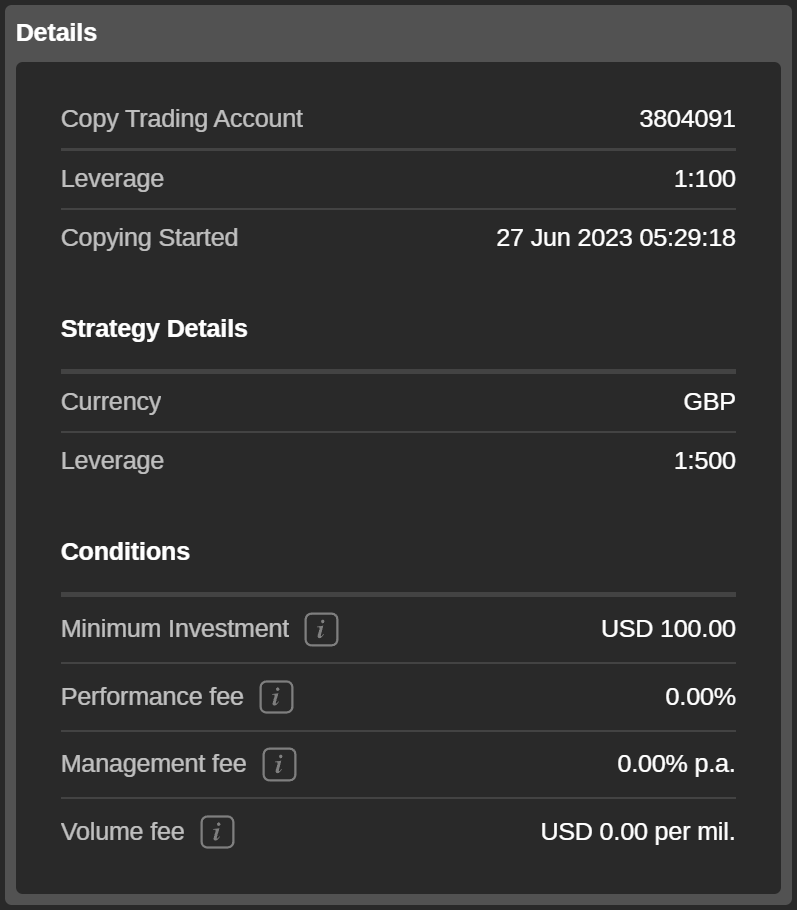Click the Copying Started date value
Image resolution: width=797 pixels, height=910 pixels.
coord(615,238)
